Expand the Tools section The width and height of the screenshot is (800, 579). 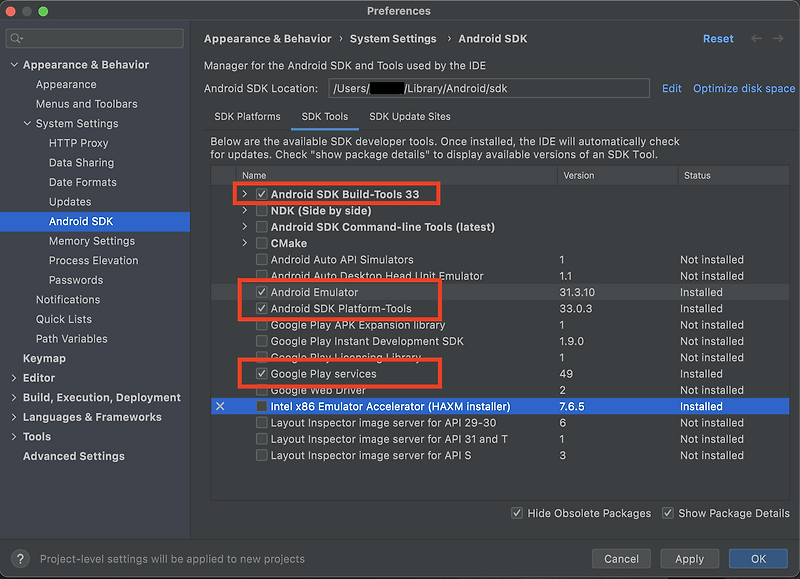(14, 437)
